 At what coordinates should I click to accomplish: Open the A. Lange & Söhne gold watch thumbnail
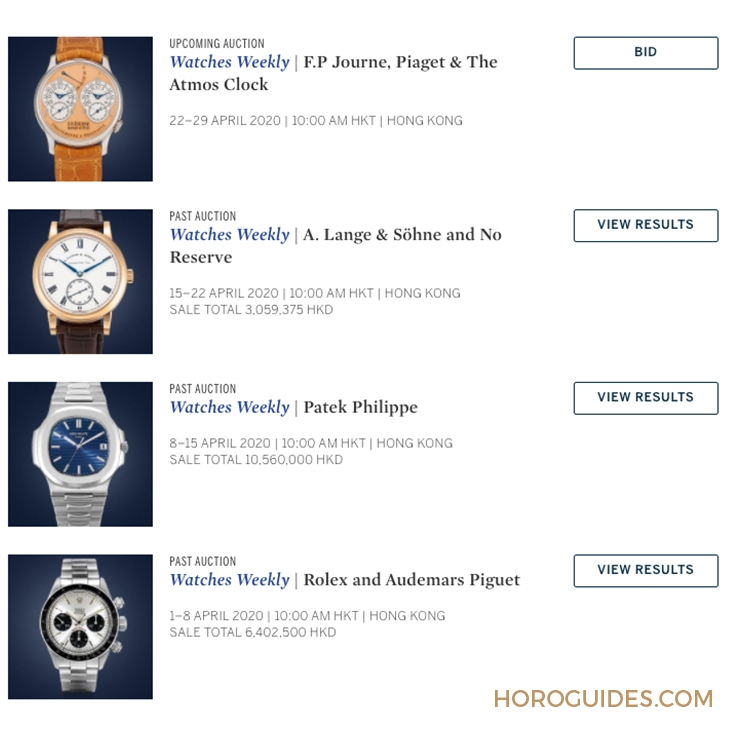pyautogui.click(x=80, y=281)
